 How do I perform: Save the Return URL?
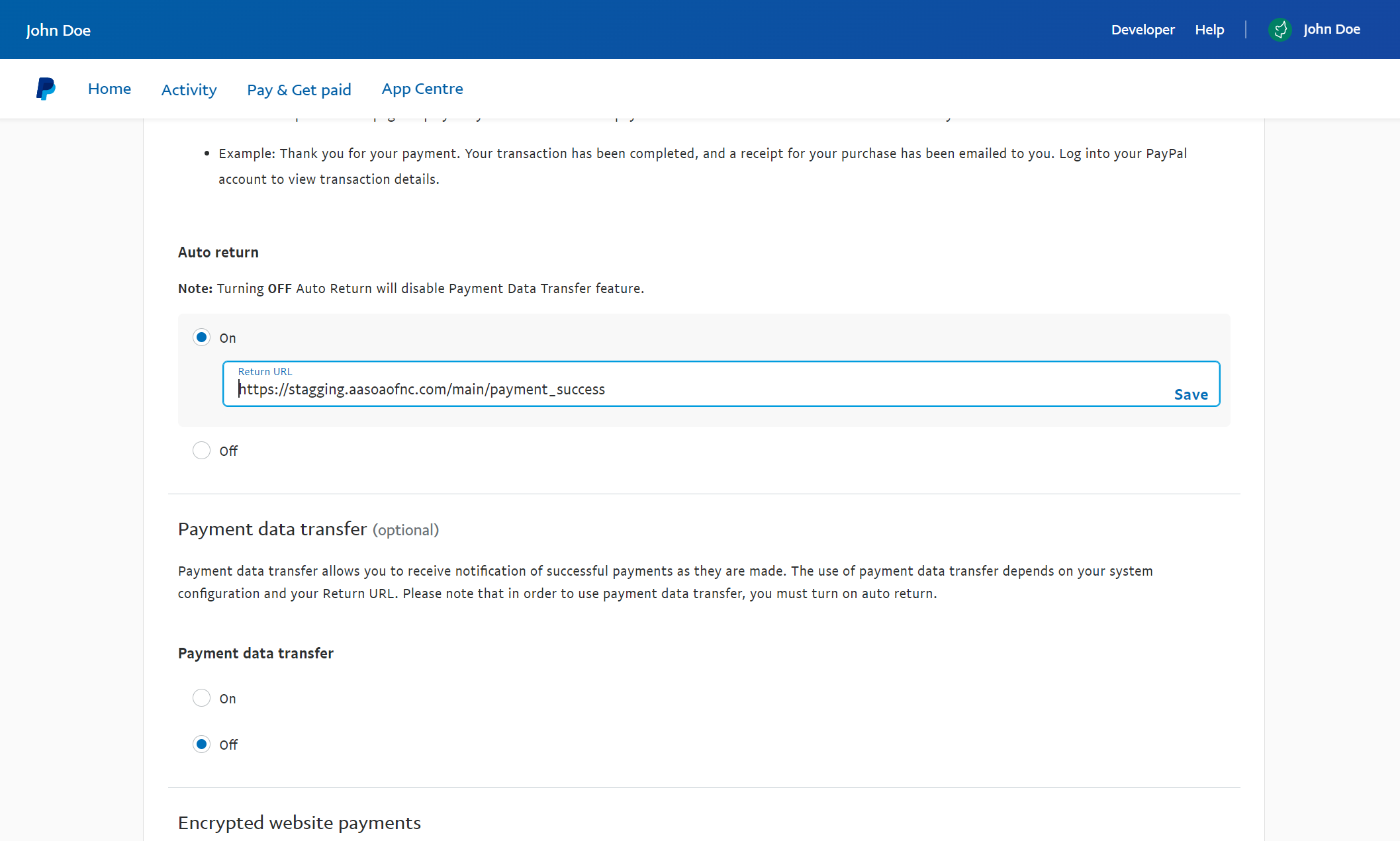pyautogui.click(x=1190, y=394)
